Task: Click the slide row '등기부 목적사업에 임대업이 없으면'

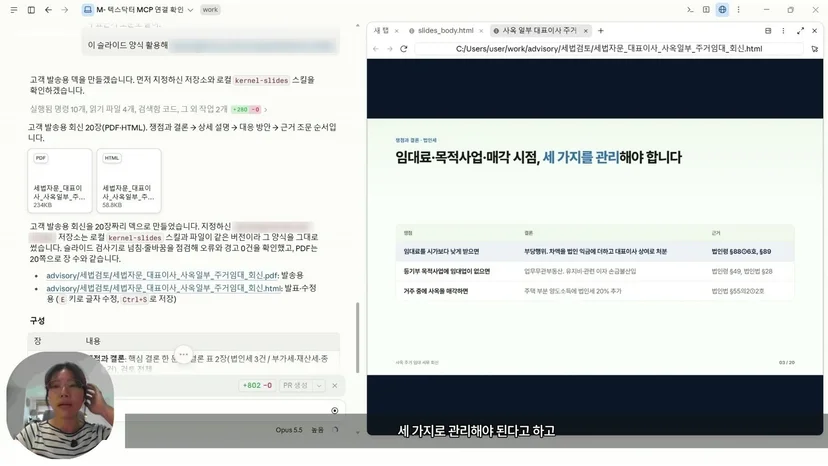Action: [x=595, y=271]
